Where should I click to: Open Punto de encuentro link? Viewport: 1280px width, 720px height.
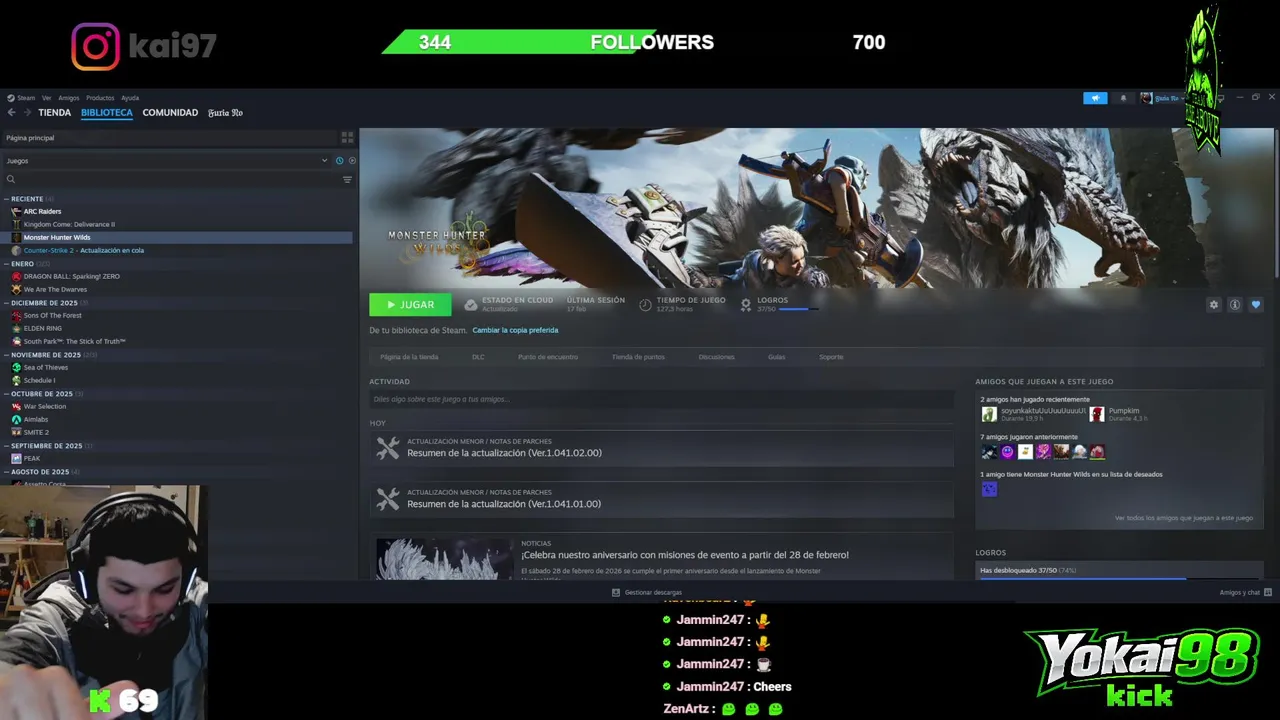pyautogui.click(x=548, y=357)
